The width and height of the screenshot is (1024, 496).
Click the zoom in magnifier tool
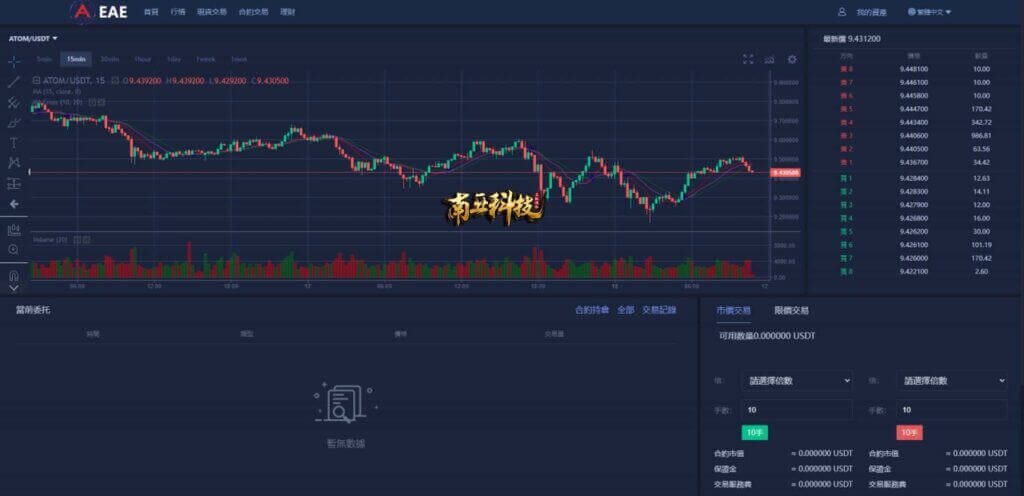(x=14, y=249)
